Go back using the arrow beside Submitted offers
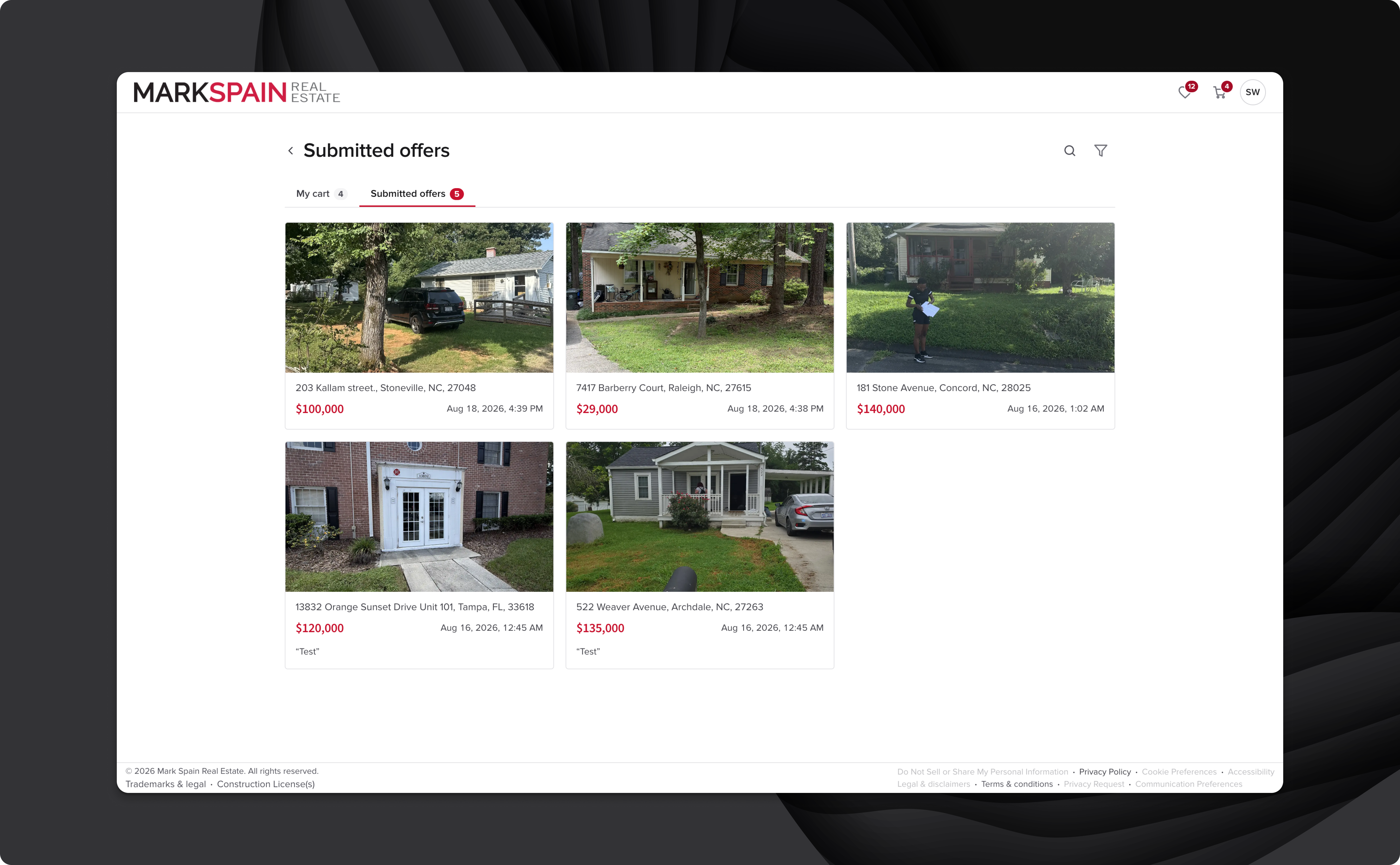The image size is (1400, 865). 291,150
